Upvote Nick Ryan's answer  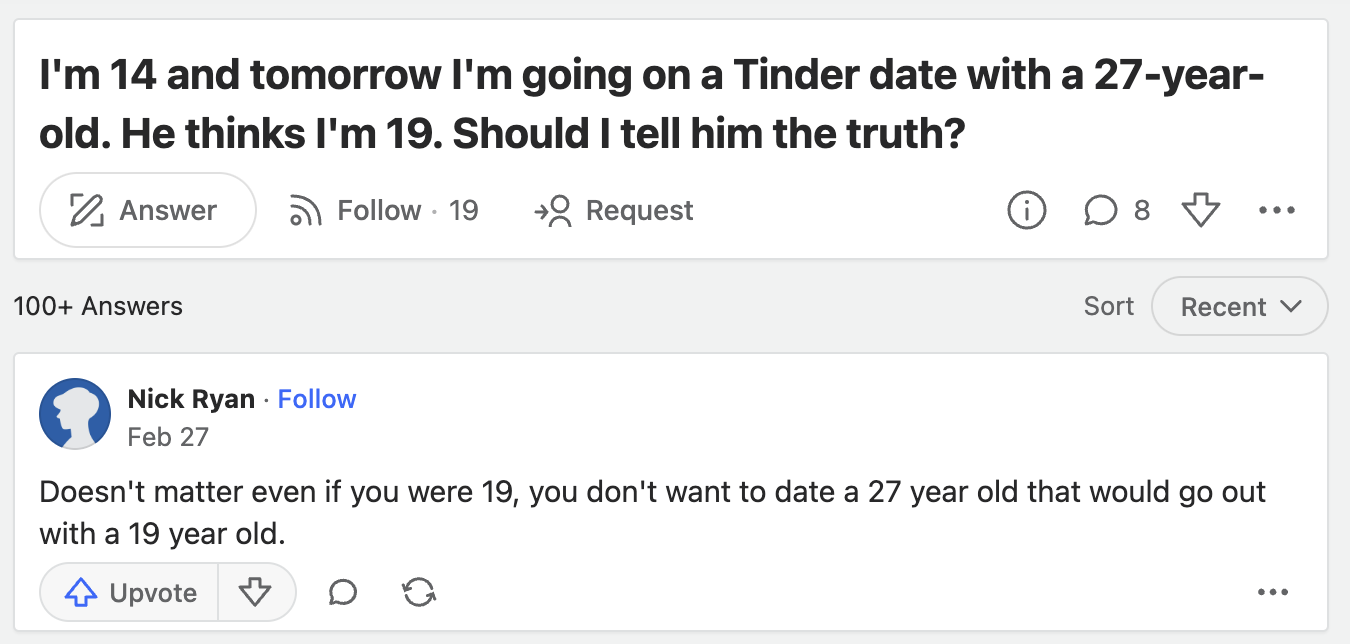(126, 592)
